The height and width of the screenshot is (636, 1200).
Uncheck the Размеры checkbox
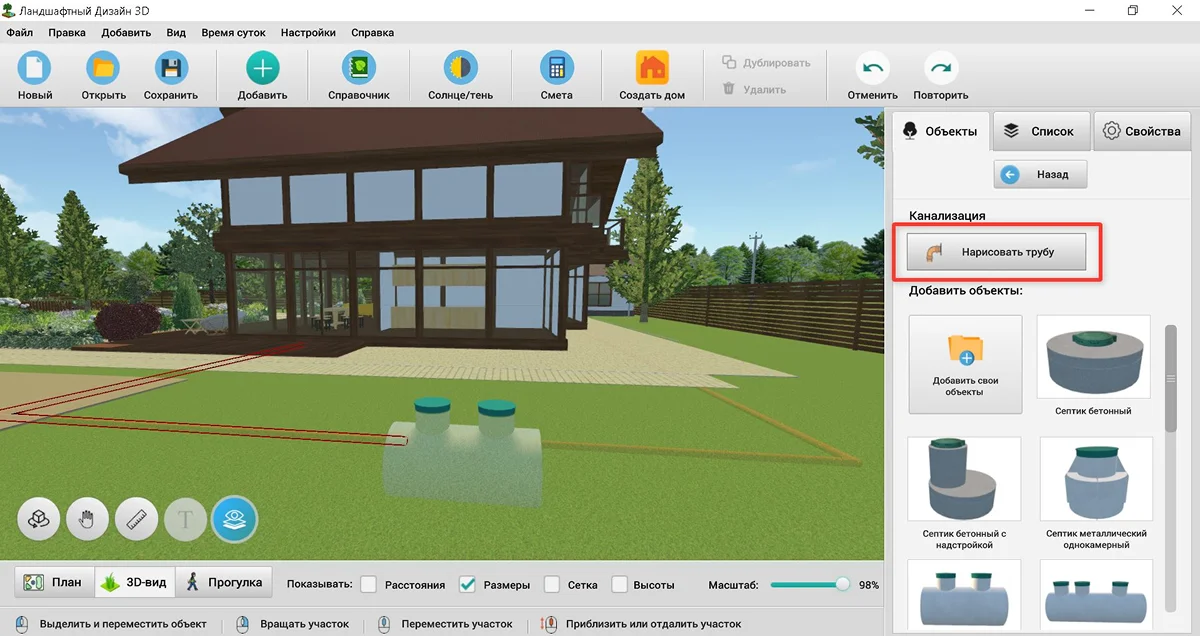click(467, 584)
